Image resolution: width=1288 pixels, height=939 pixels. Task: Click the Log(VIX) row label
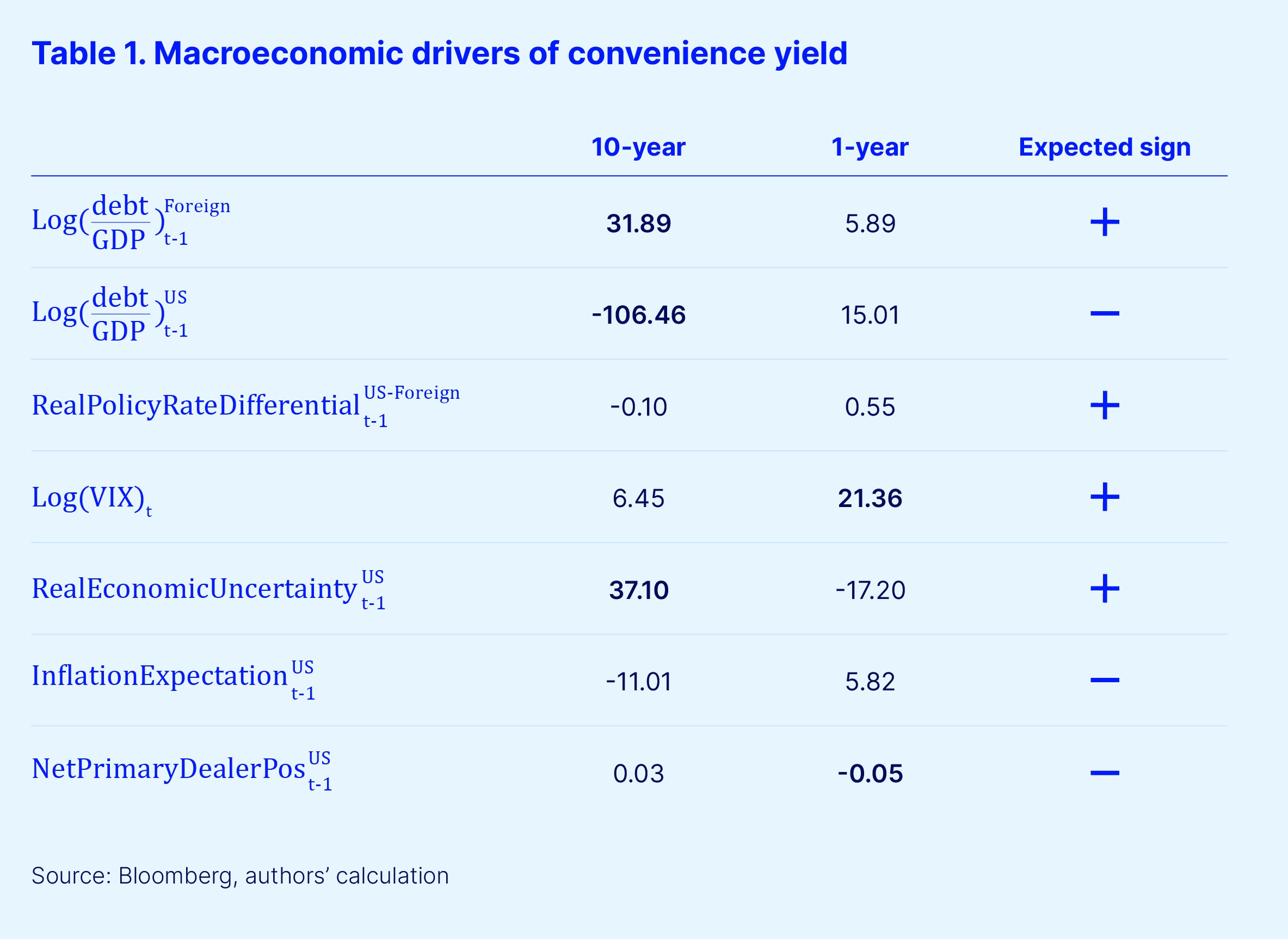(x=91, y=498)
